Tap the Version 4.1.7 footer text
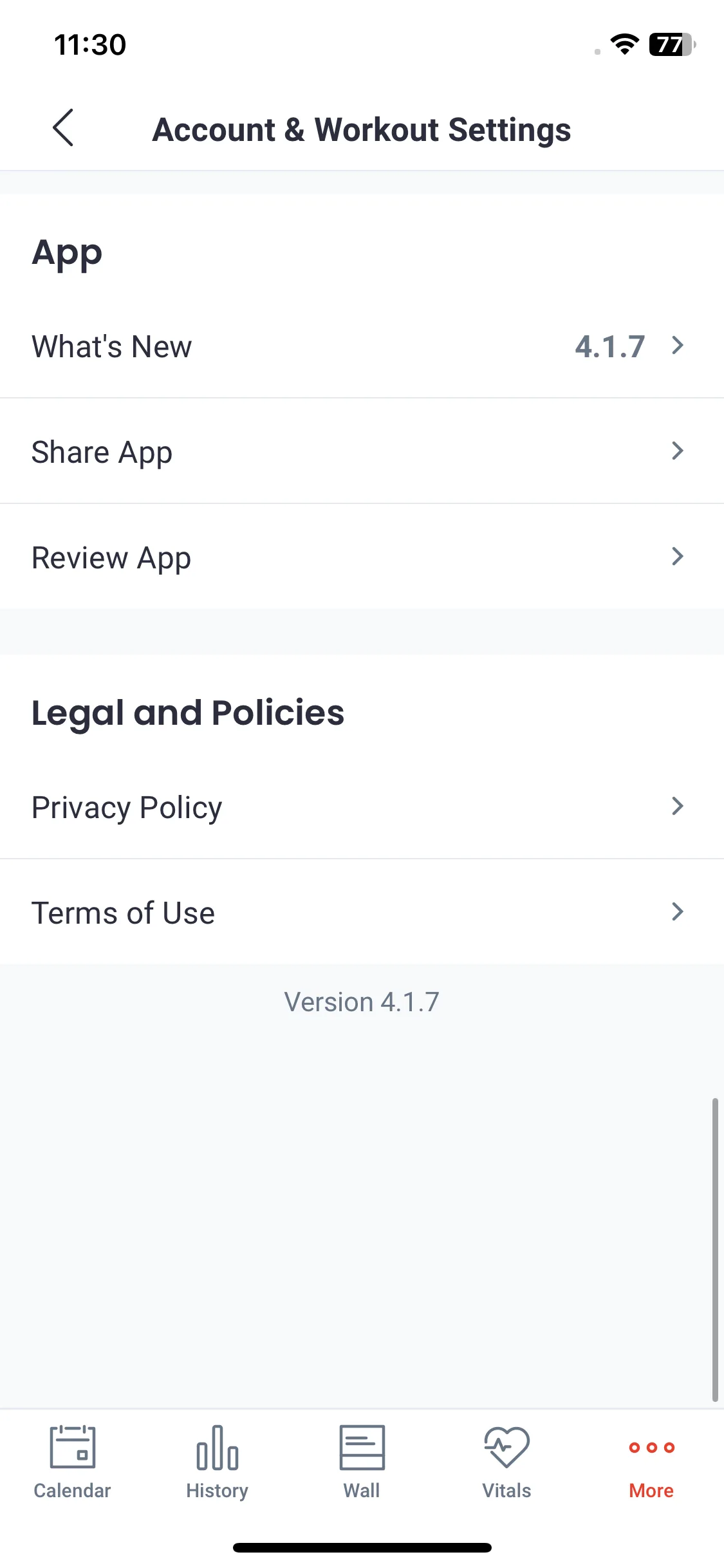 click(362, 1002)
